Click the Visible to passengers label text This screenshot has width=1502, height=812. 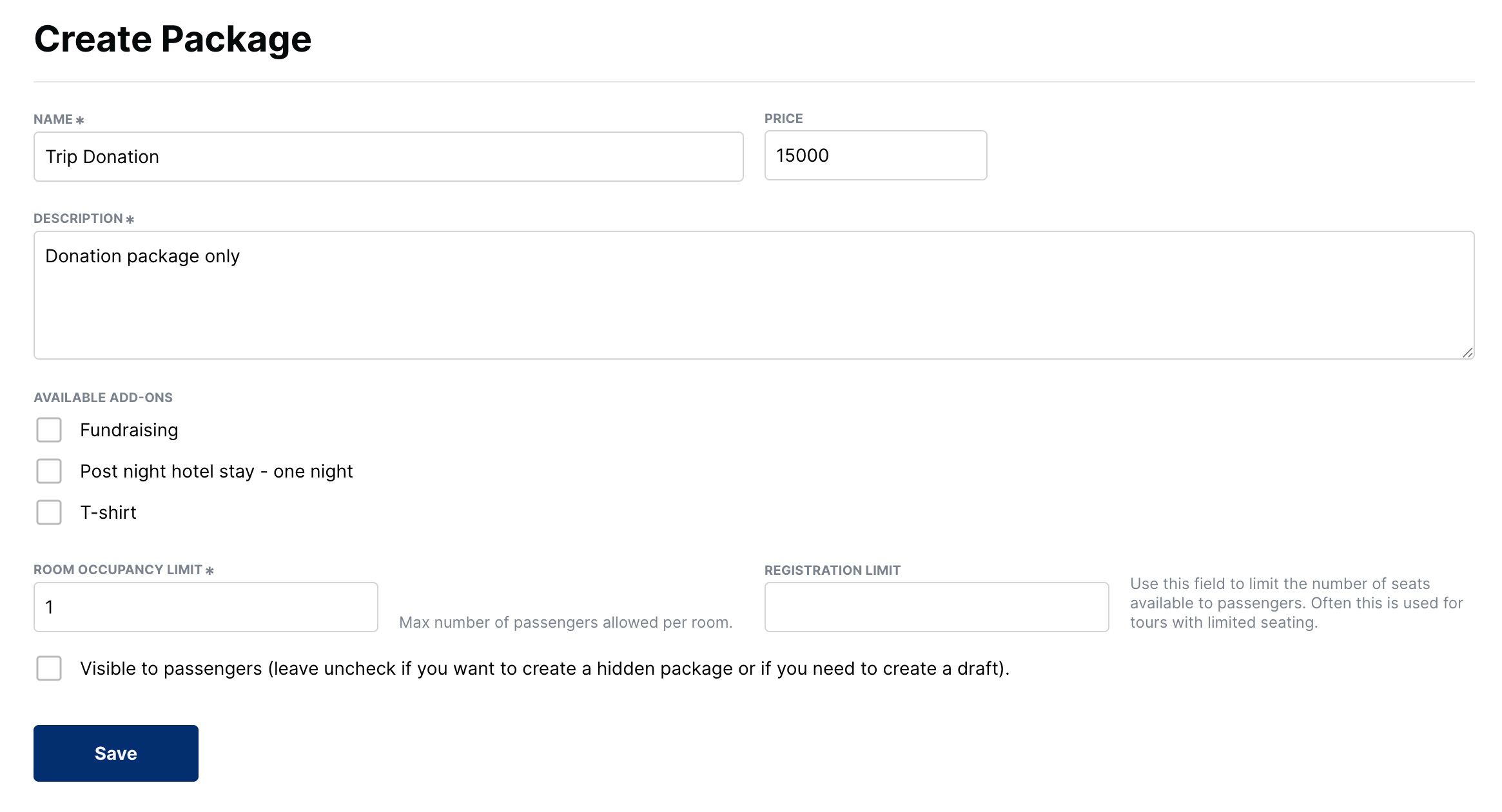tap(544, 668)
